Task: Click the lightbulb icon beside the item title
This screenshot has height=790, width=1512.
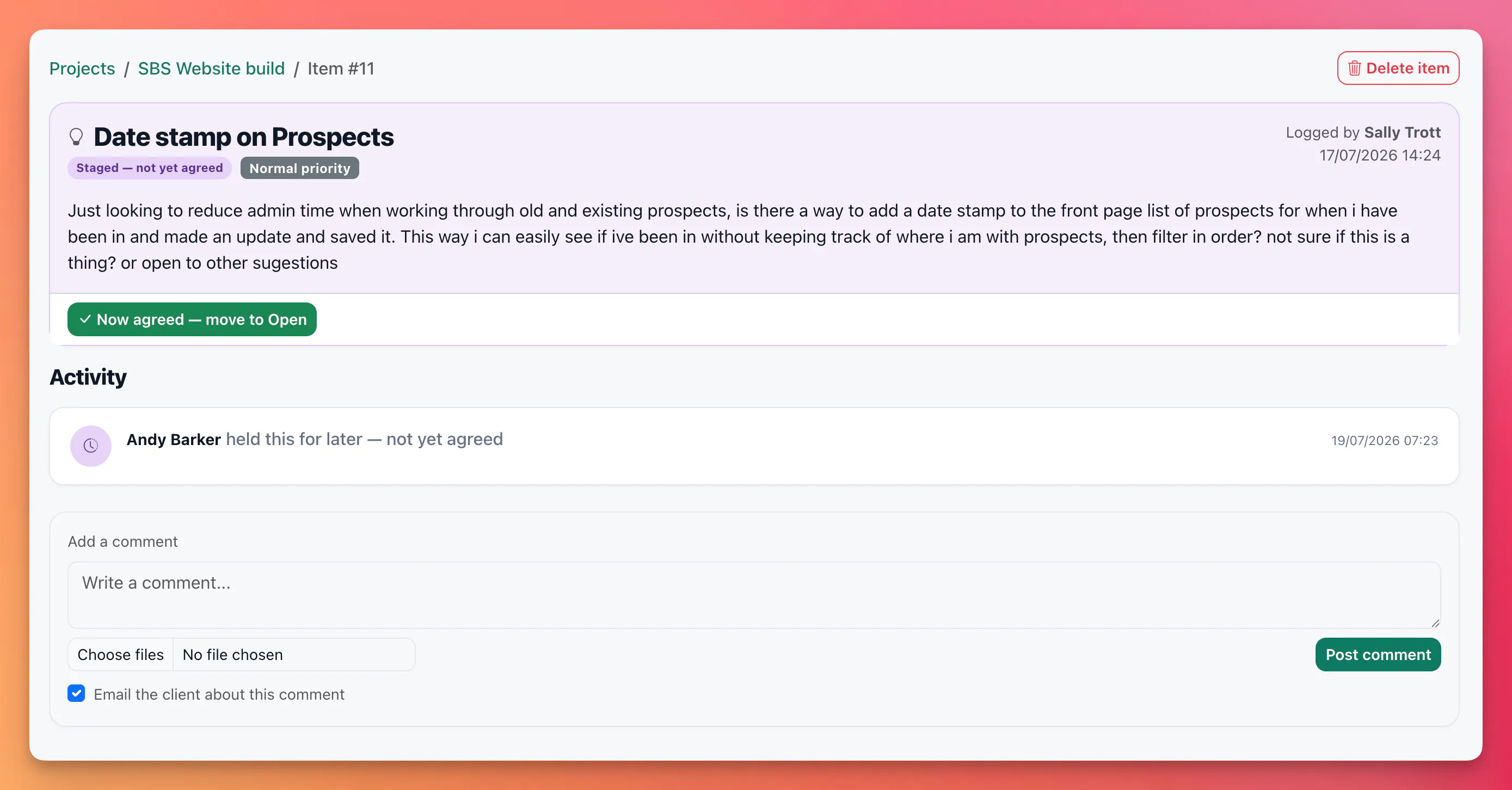Action: tap(76, 137)
